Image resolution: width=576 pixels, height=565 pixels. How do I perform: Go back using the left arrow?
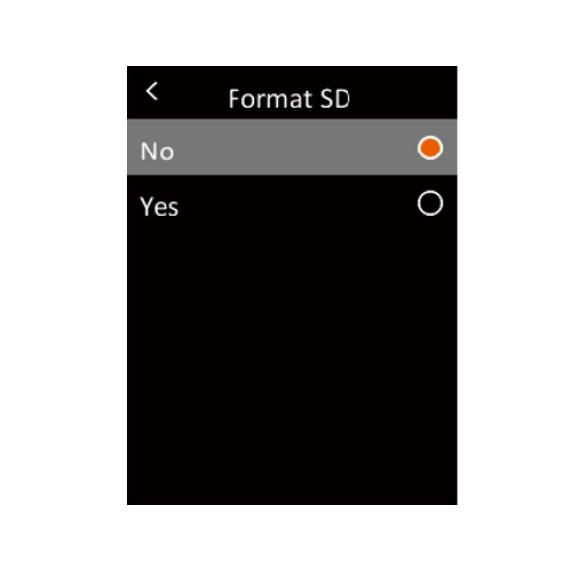(x=152, y=91)
